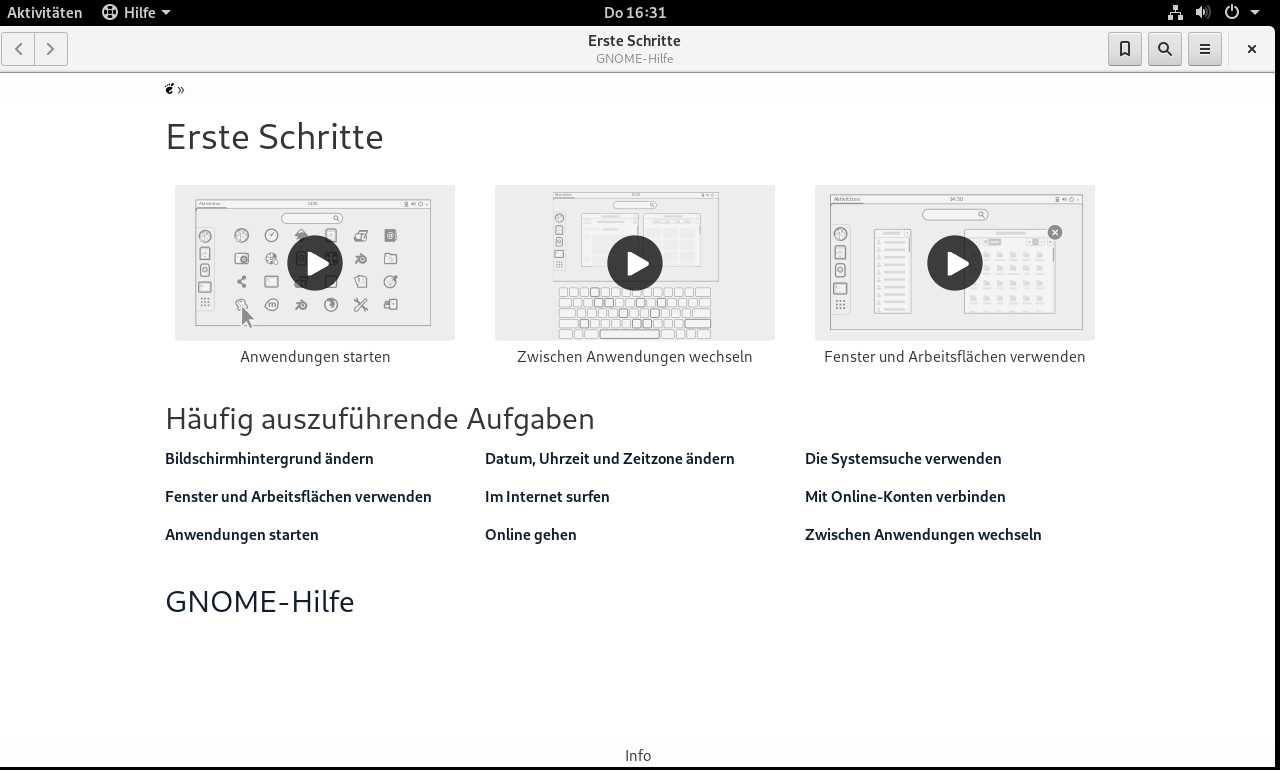Go back with the left arrow button
1280x770 pixels.
click(18, 49)
